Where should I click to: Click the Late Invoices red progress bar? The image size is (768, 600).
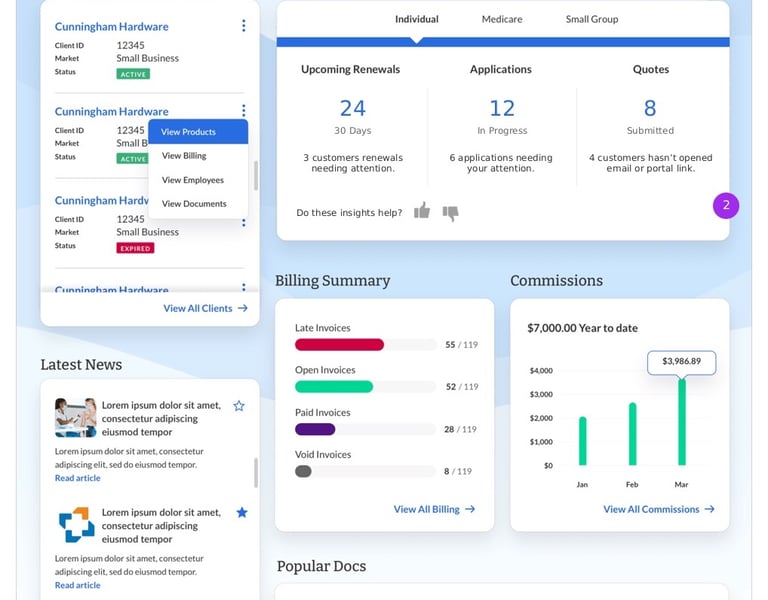(x=339, y=345)
